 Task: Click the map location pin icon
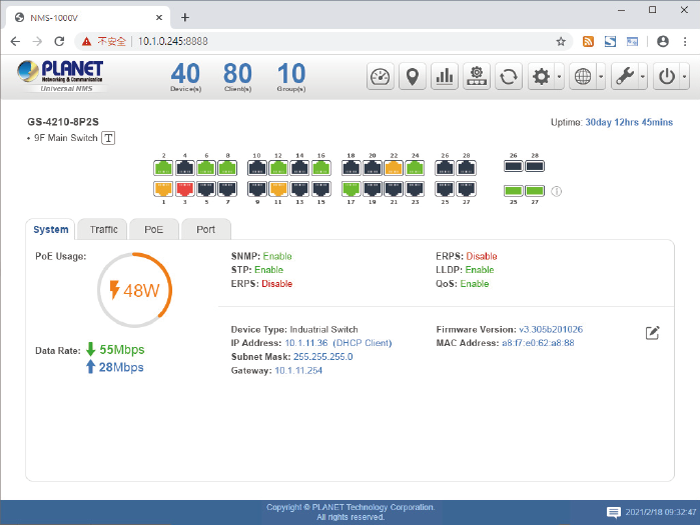coord(411,77)
